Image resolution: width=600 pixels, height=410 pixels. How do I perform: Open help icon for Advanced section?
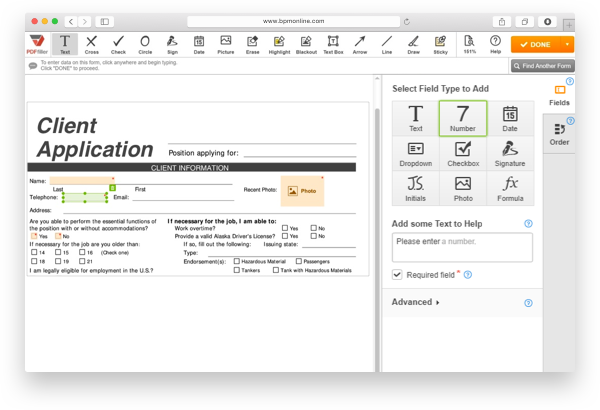point(528,303)
